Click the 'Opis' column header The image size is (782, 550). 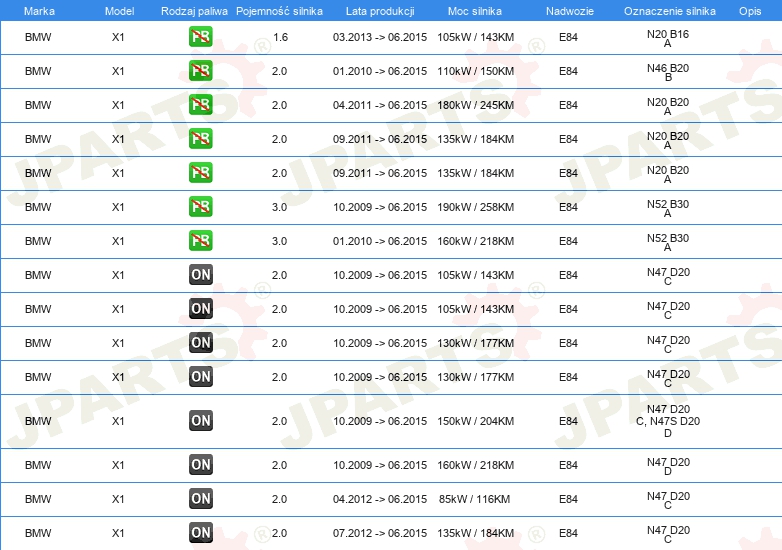click(750, 11)
